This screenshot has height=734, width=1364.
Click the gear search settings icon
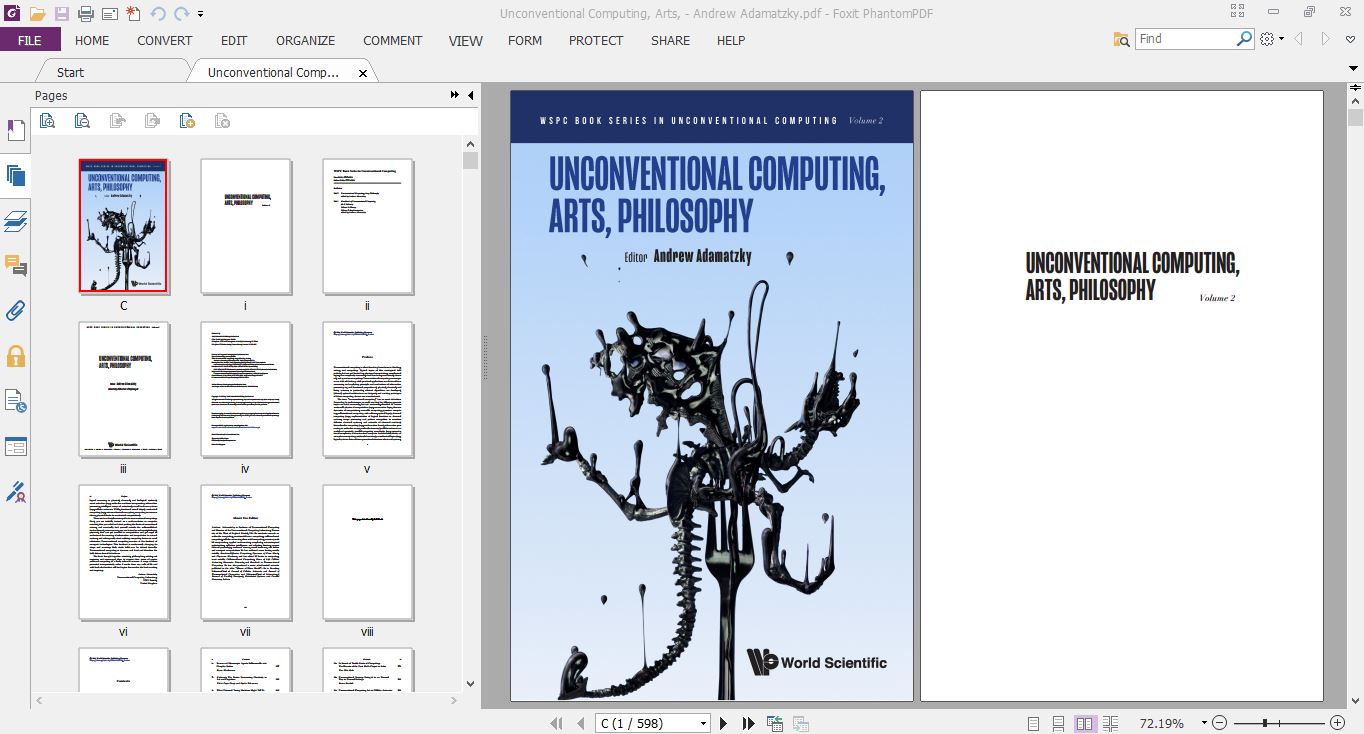coord(1267,39)
